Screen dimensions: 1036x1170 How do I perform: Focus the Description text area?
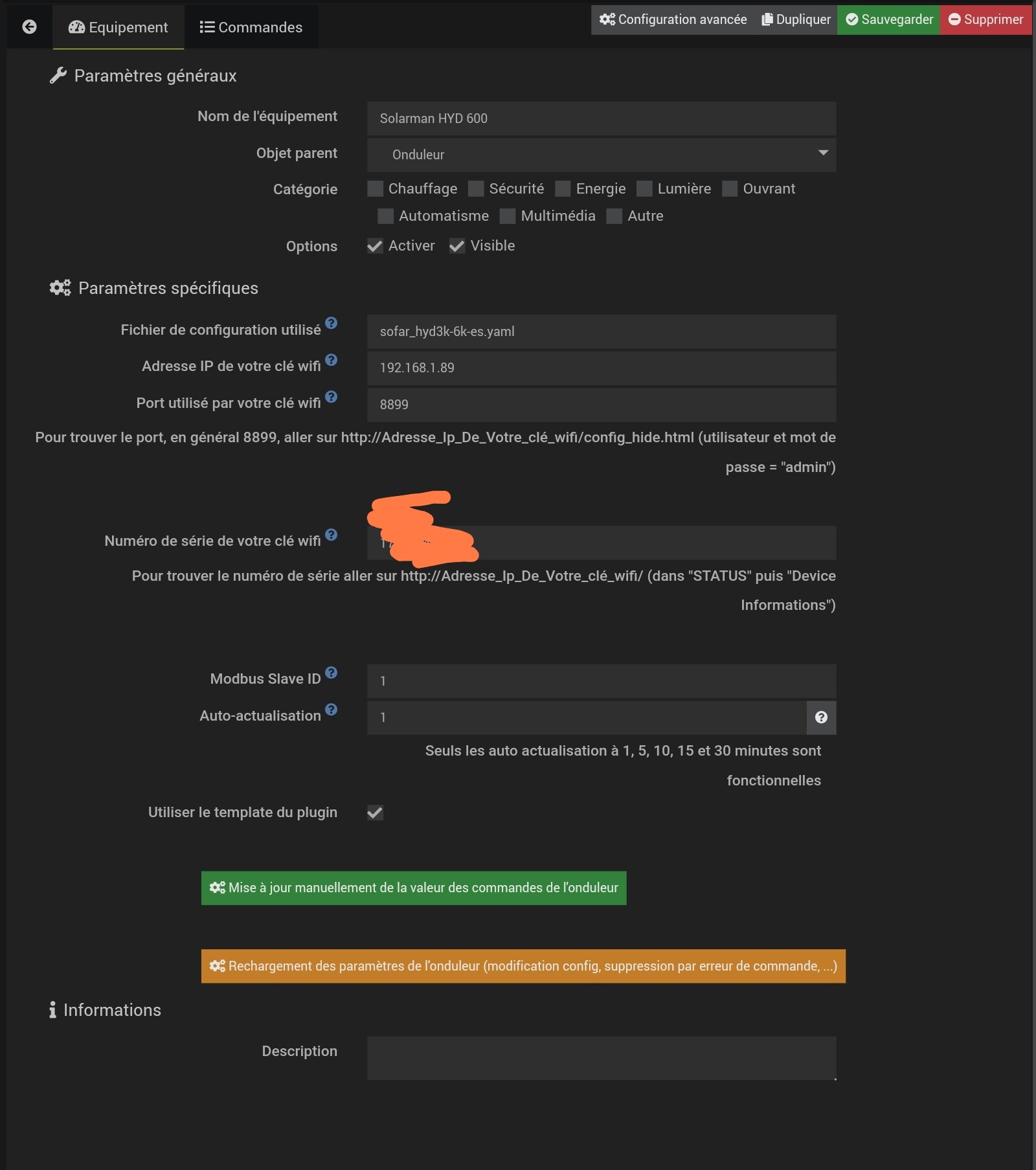[x=601, y=1058]
